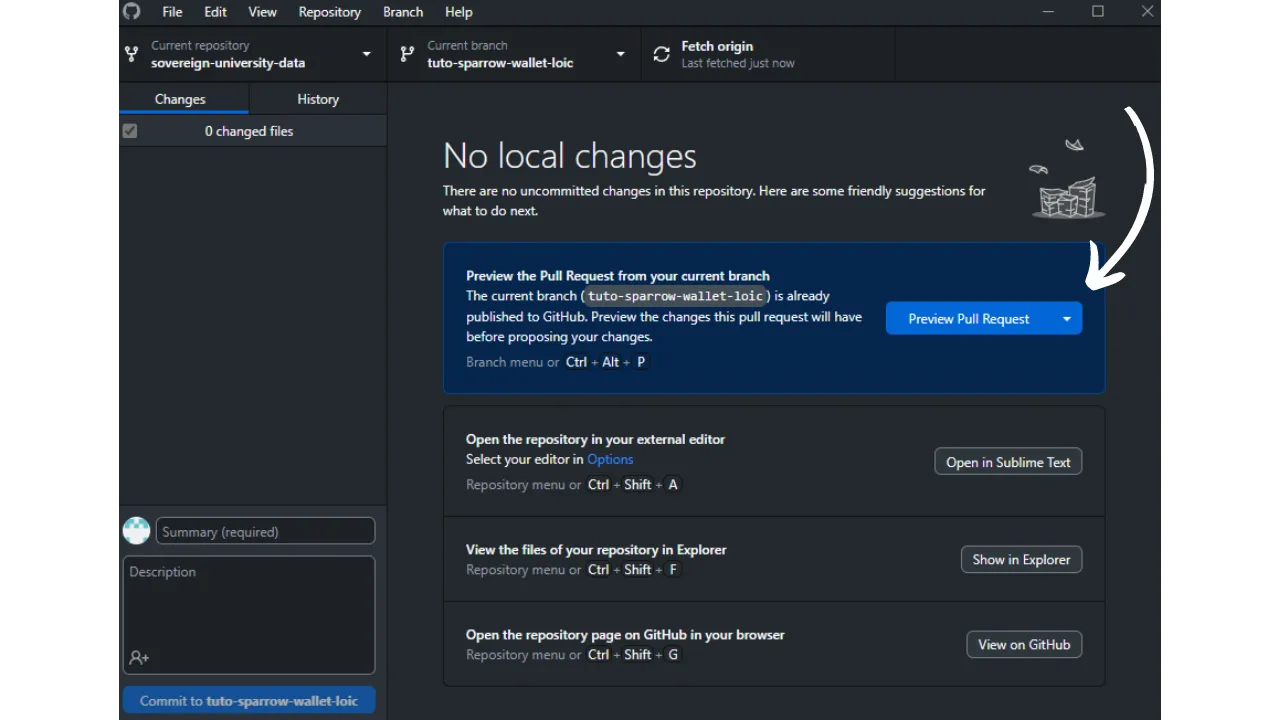Open the Repository menu
1280x720 pixels.
point(329,12)
